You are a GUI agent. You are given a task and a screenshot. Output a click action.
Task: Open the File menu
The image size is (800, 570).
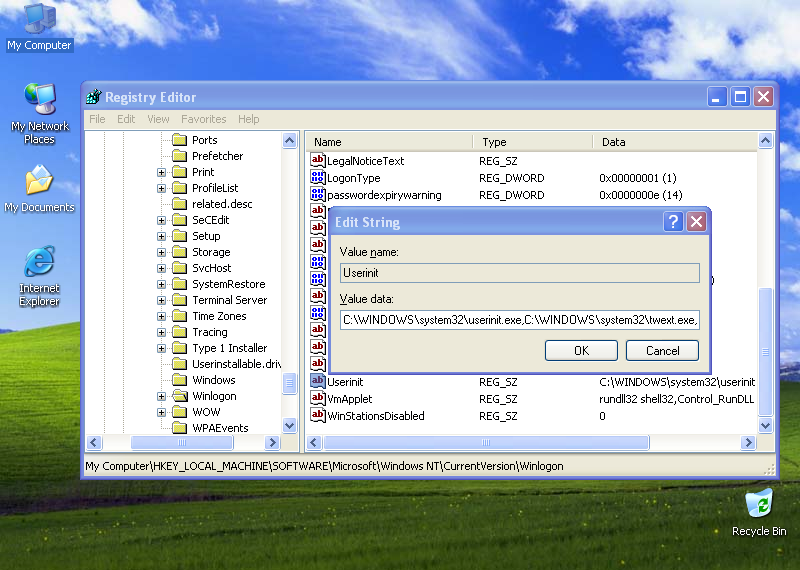tap(97, 119)
